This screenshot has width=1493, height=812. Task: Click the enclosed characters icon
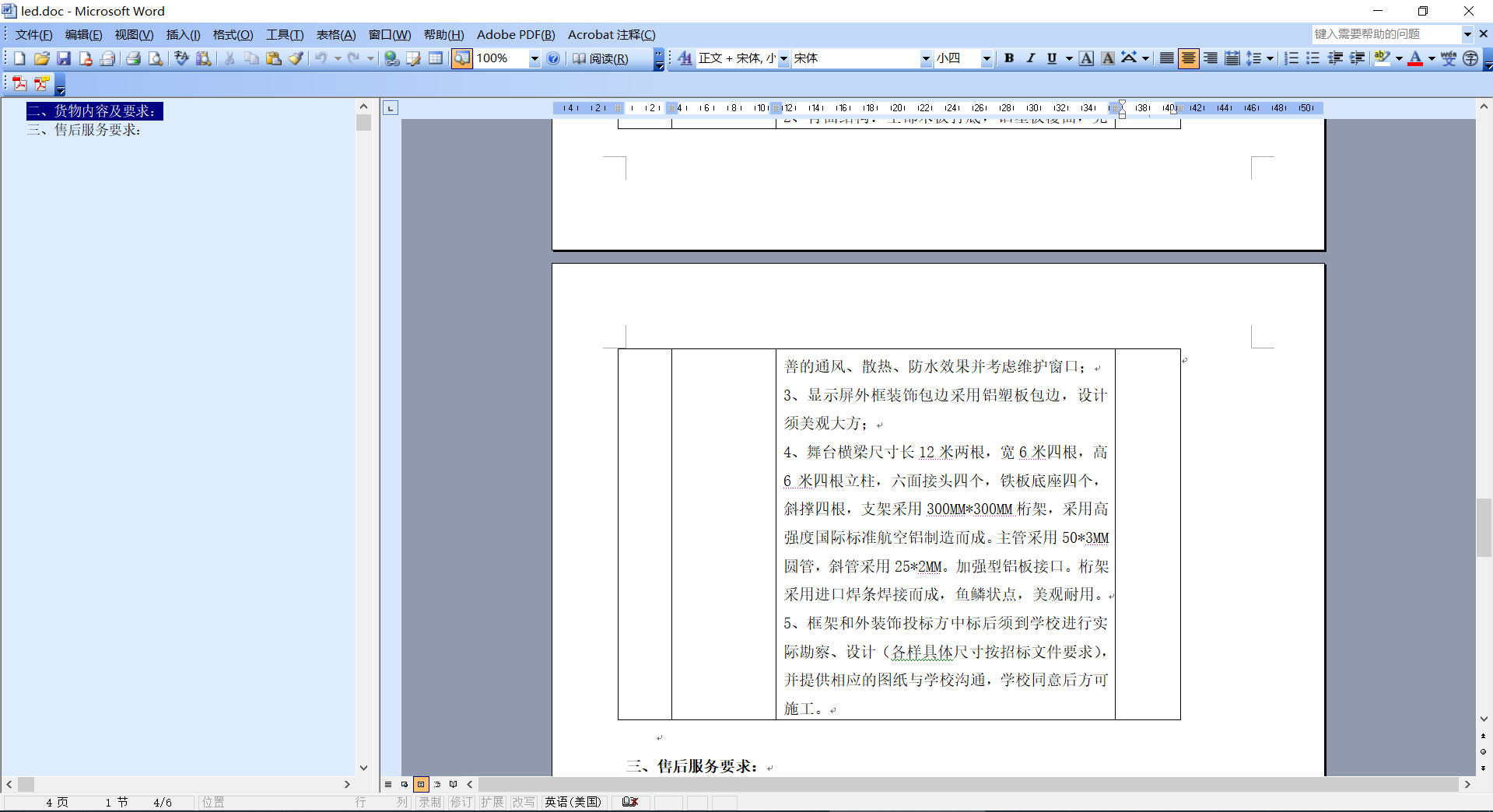click(x=1470, y=58)
